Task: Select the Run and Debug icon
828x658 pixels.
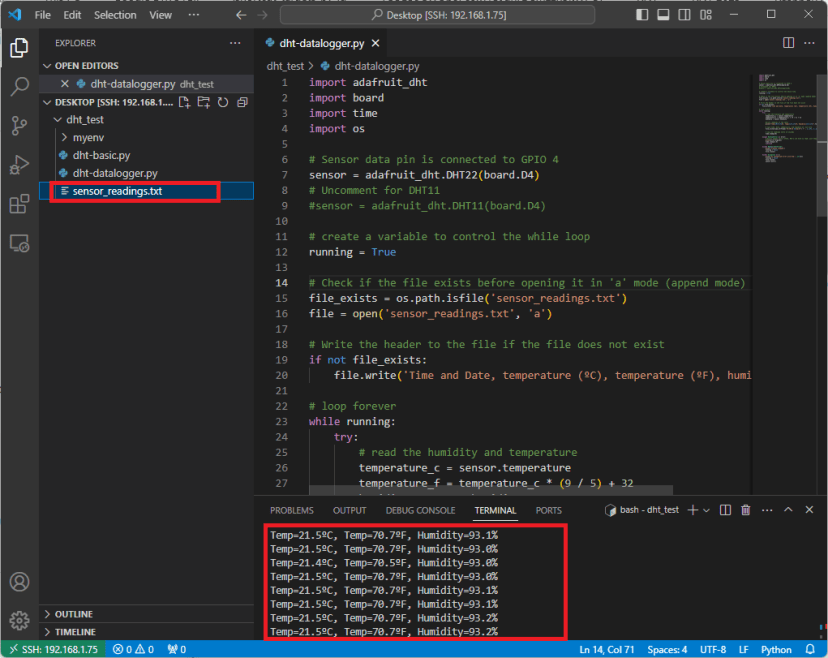Action: click(x=20, y=166)
